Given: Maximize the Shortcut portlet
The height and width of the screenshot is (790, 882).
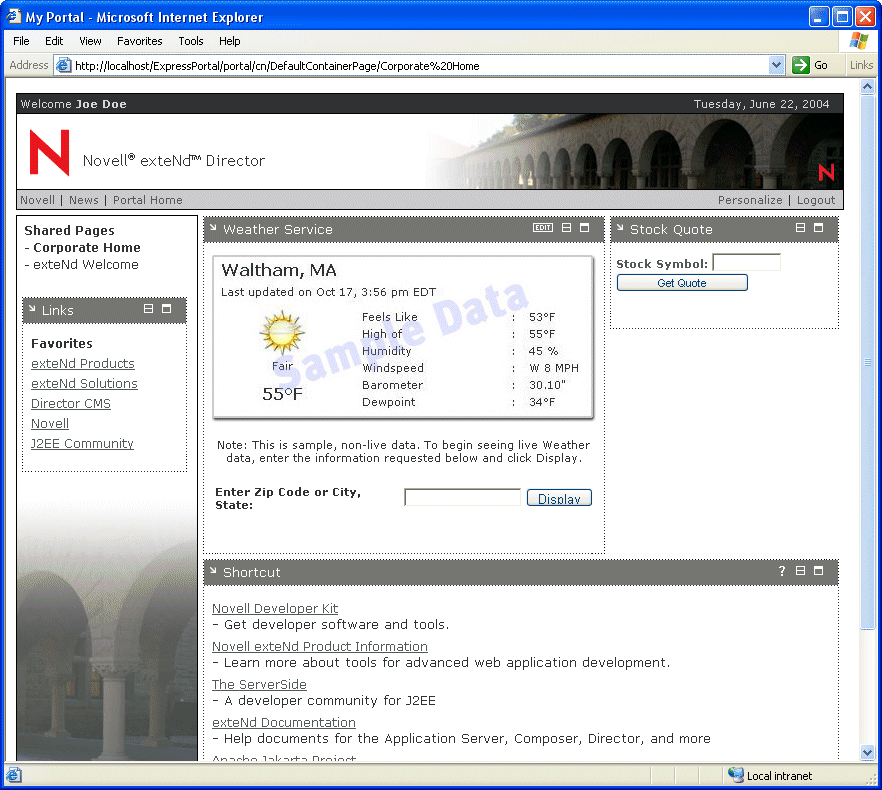Looking at the screenshot, I should point(818,571).
